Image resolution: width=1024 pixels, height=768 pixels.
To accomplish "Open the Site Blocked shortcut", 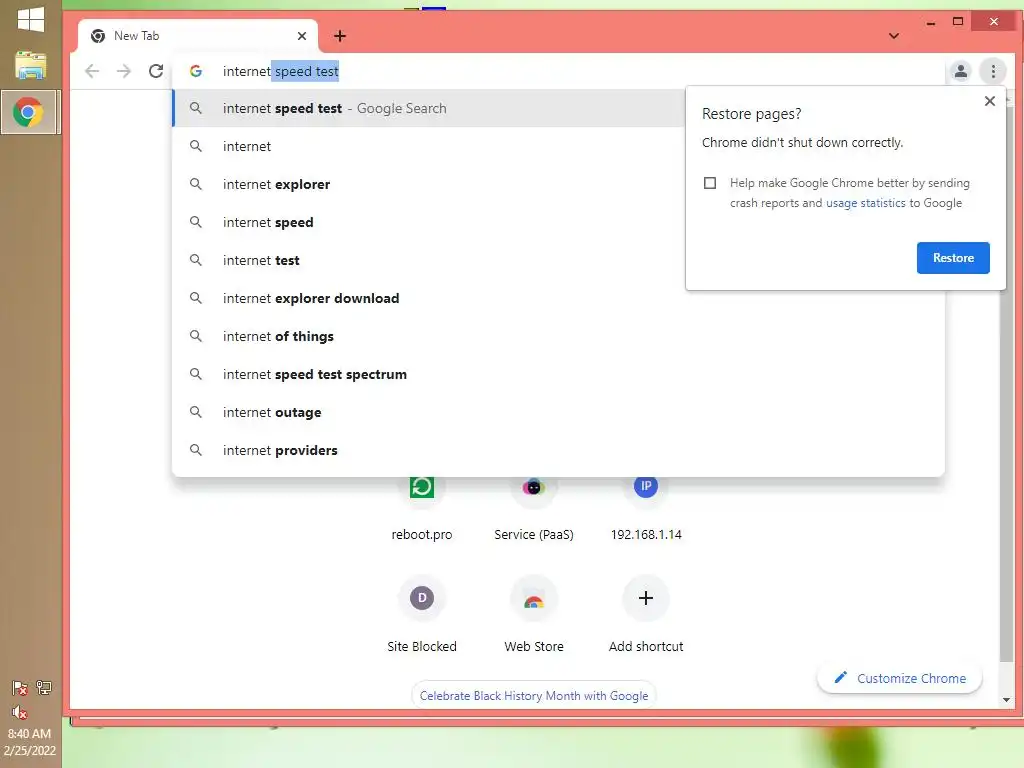I will [x=422, y=614].
